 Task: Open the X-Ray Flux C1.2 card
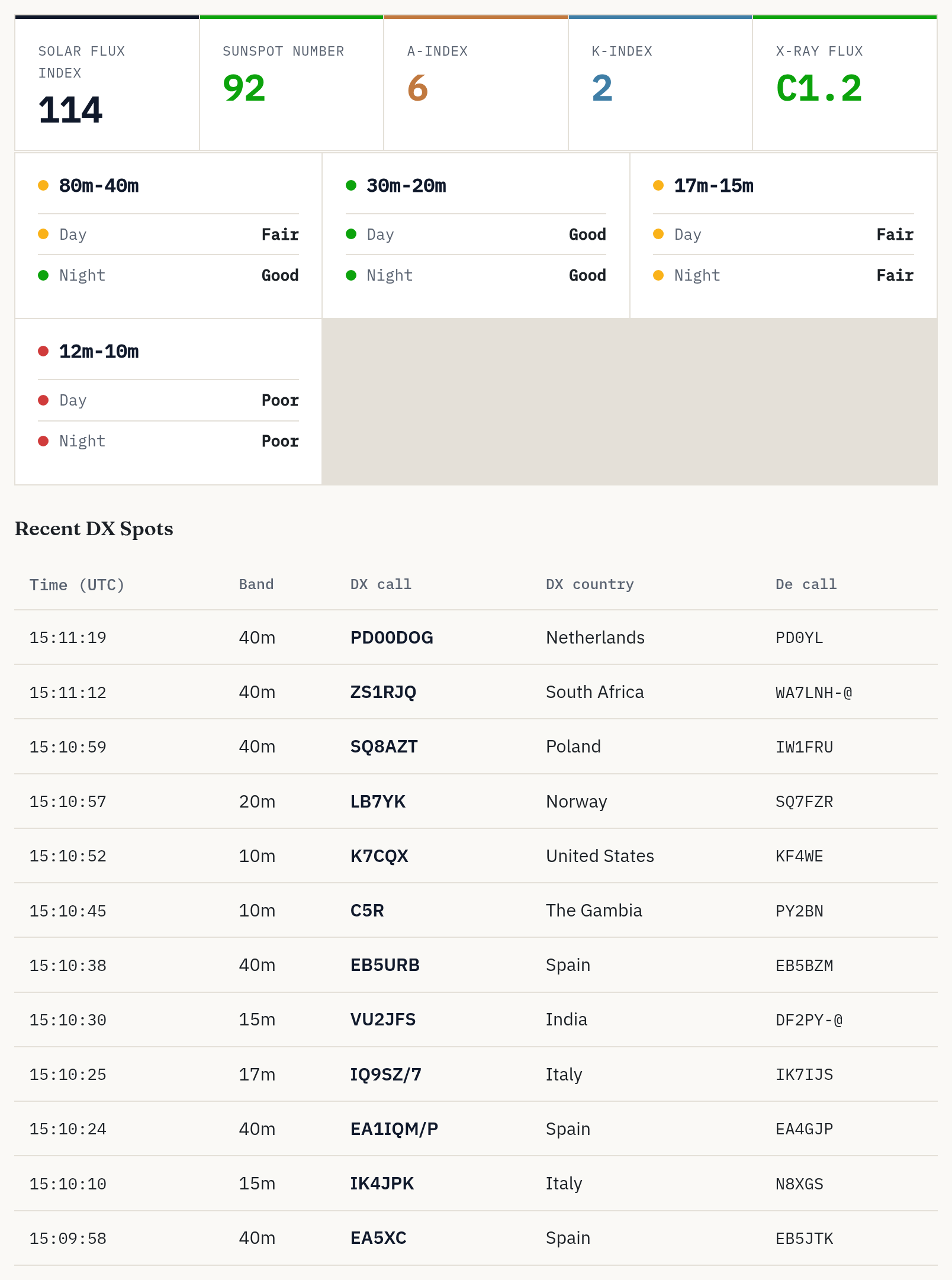point(845,83)
